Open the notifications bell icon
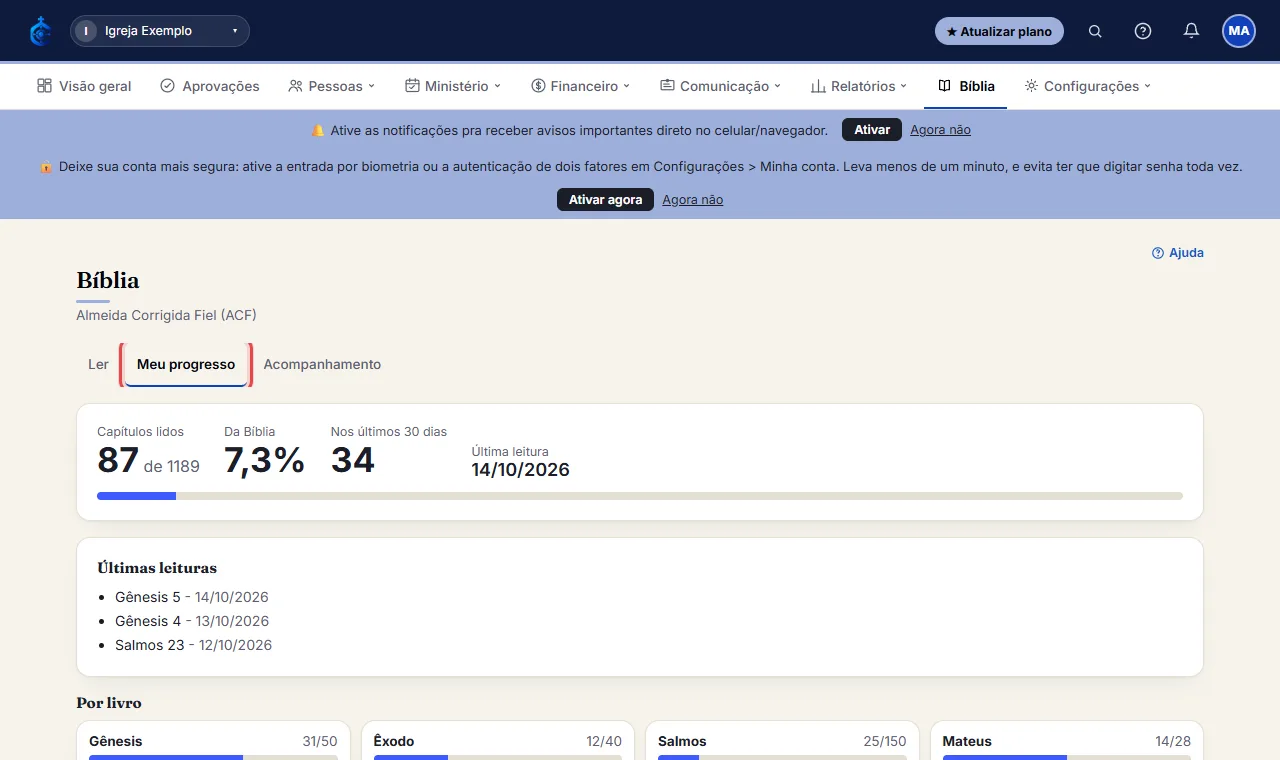The height and width of the screenshot is (760, 1280). [1191, 31]
